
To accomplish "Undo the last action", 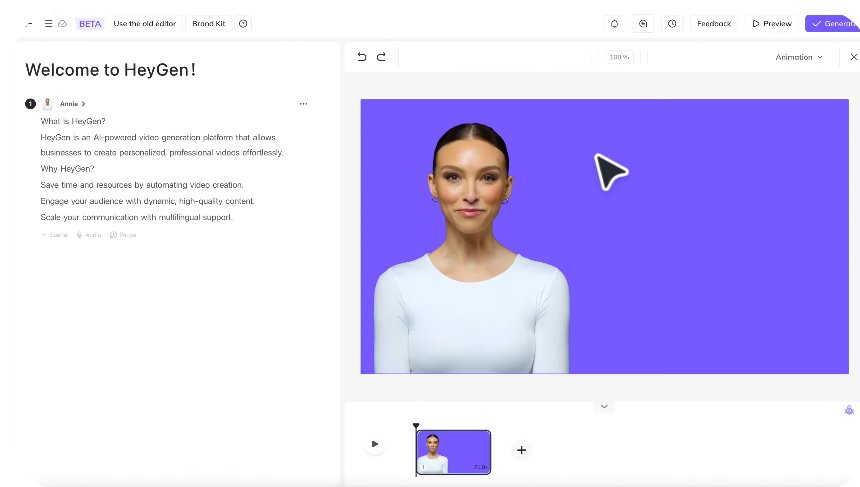I will 361,56.
